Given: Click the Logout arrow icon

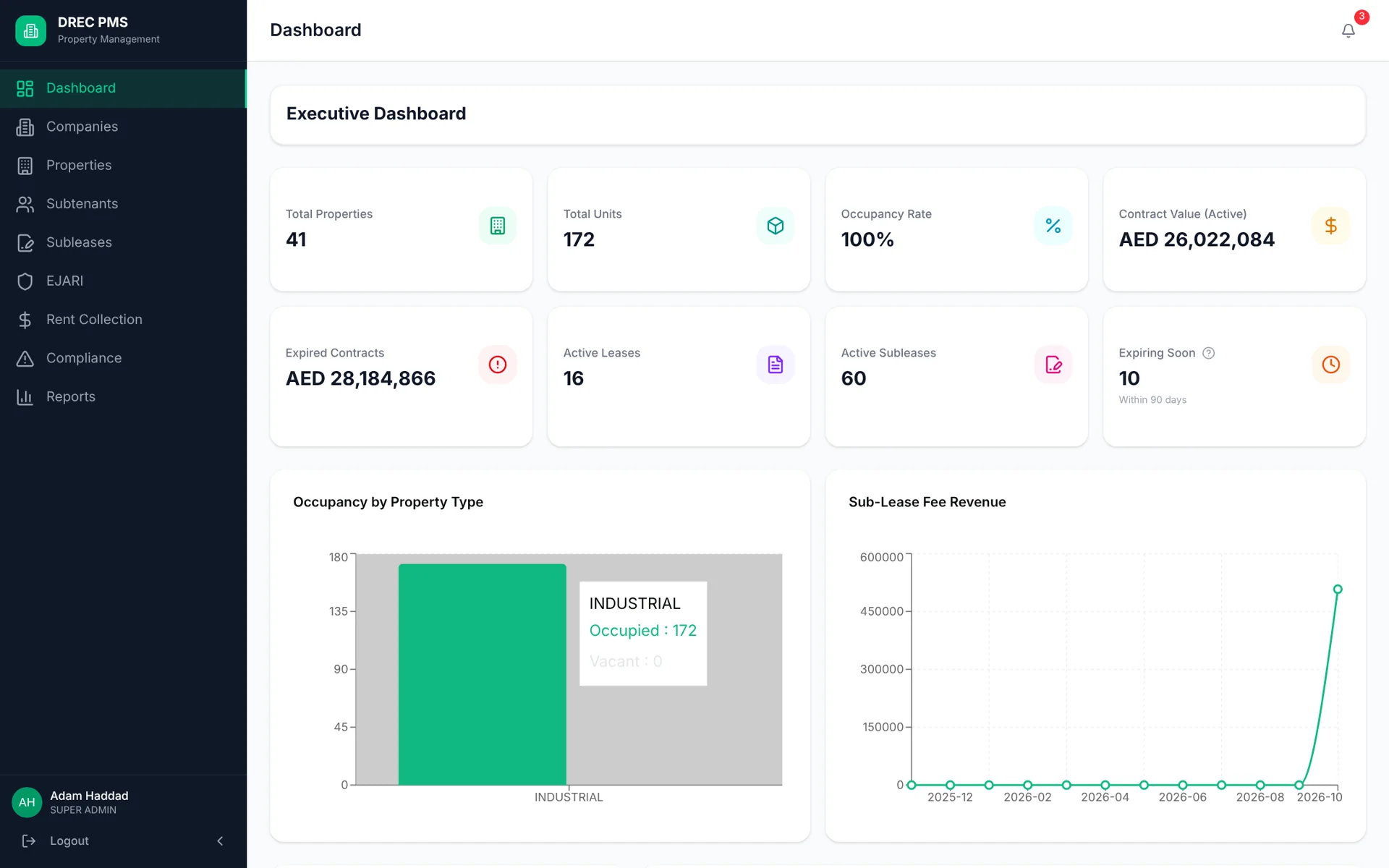Looking at the screenshot, I should point(29,841).
